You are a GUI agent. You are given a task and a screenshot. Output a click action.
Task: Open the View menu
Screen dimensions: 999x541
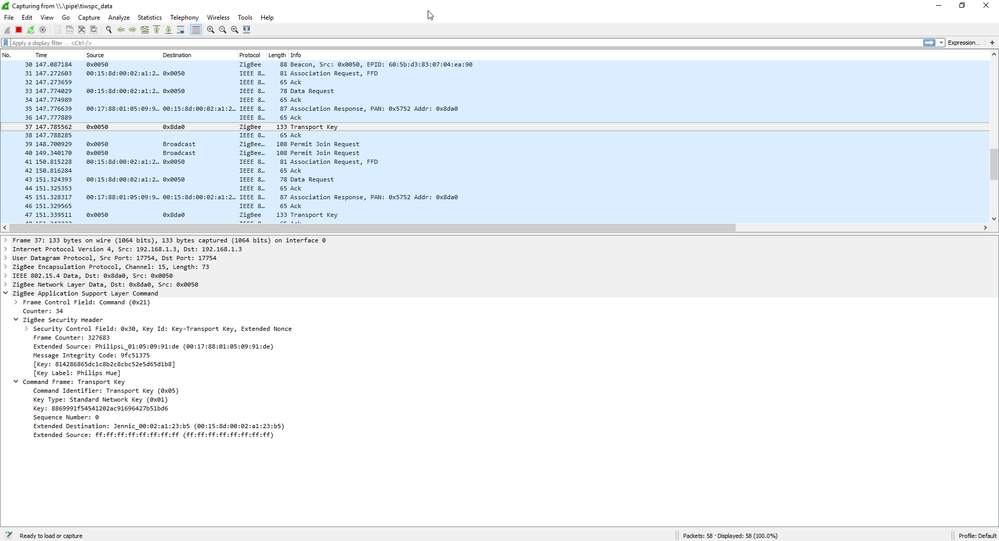(x=47, y=18)
